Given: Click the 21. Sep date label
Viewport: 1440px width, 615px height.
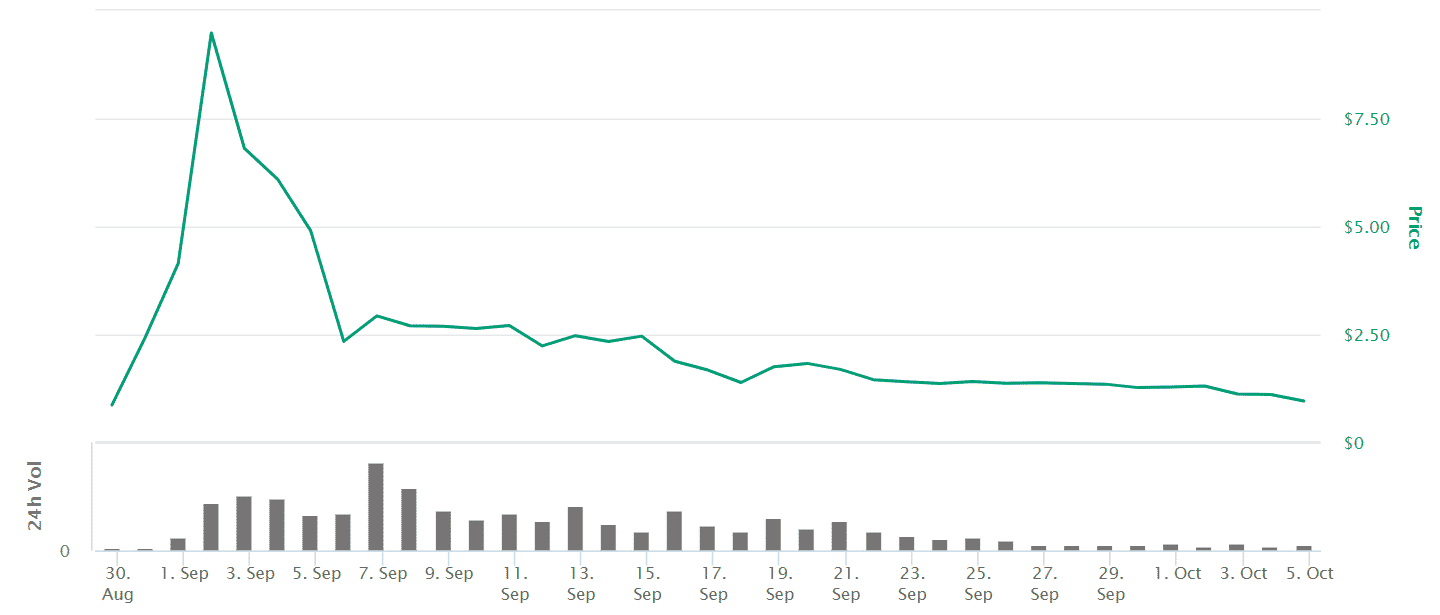Looking at the screenshot, I should point(846,584).
